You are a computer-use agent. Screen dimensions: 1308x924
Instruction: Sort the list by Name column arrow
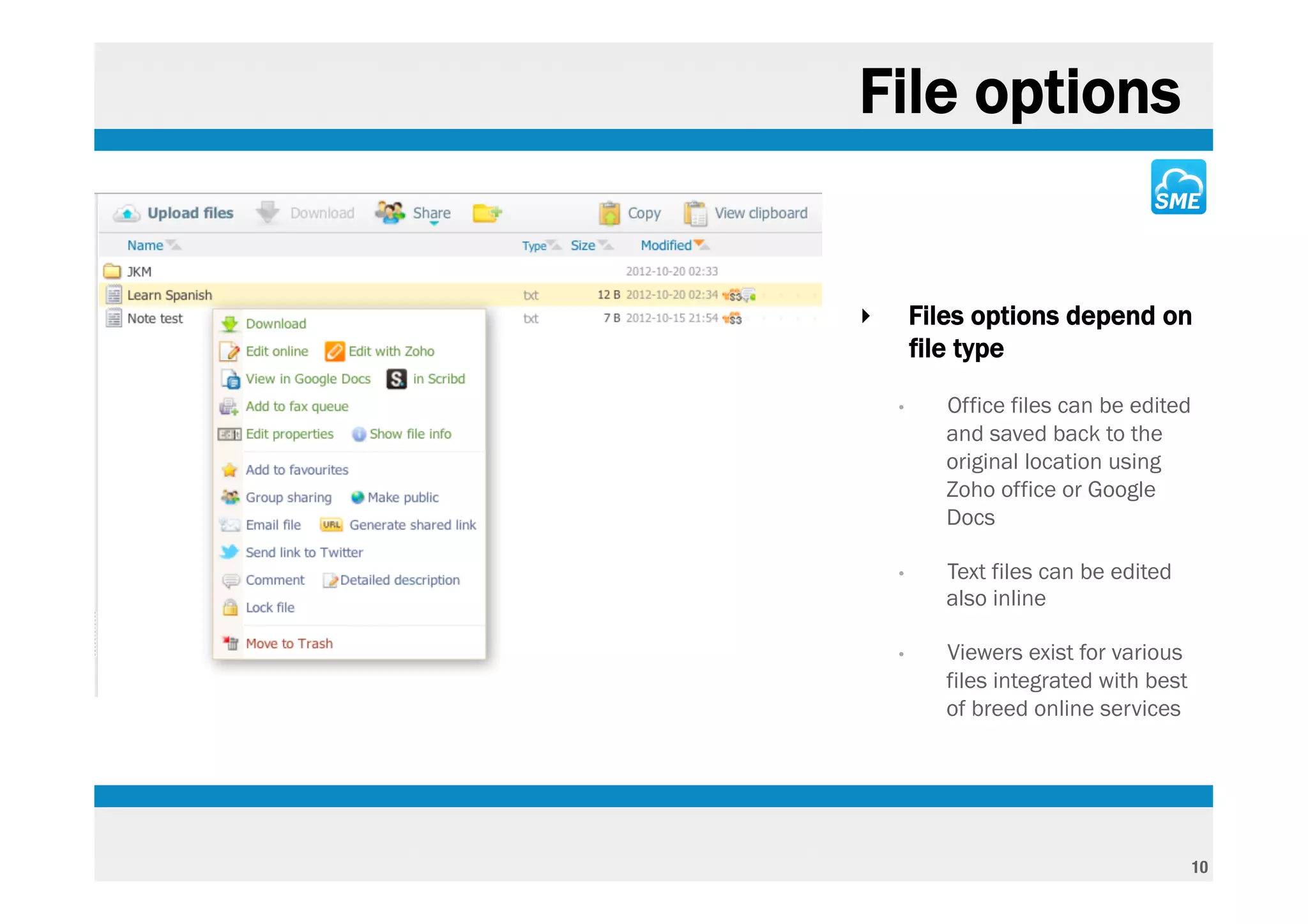173,245
